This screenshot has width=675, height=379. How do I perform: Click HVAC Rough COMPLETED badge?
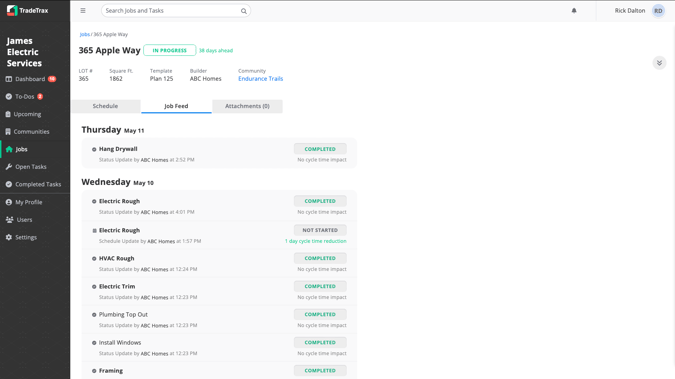320,258
